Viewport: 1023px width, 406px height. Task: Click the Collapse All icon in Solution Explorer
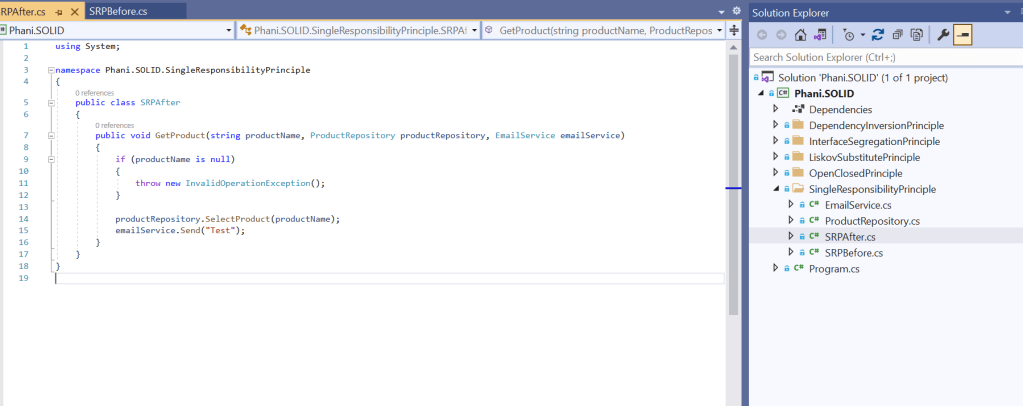point(897,35)
